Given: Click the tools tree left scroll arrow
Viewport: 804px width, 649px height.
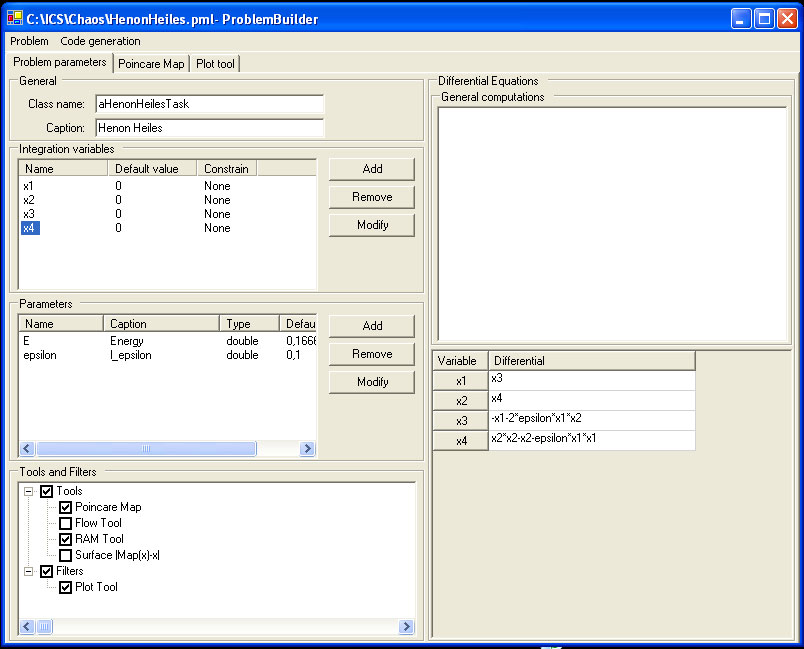Looking at the screenshot, I should click(27, 626).
